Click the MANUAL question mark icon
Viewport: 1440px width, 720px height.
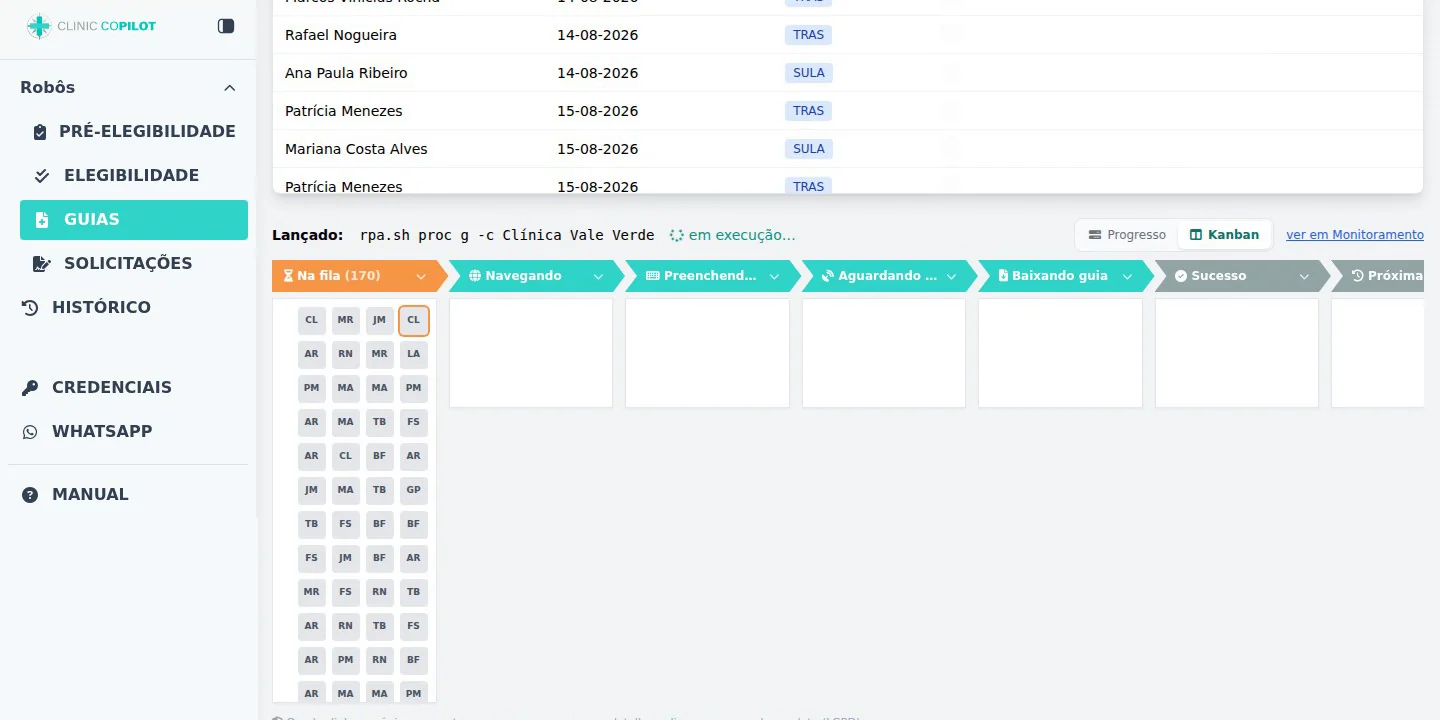30,495
